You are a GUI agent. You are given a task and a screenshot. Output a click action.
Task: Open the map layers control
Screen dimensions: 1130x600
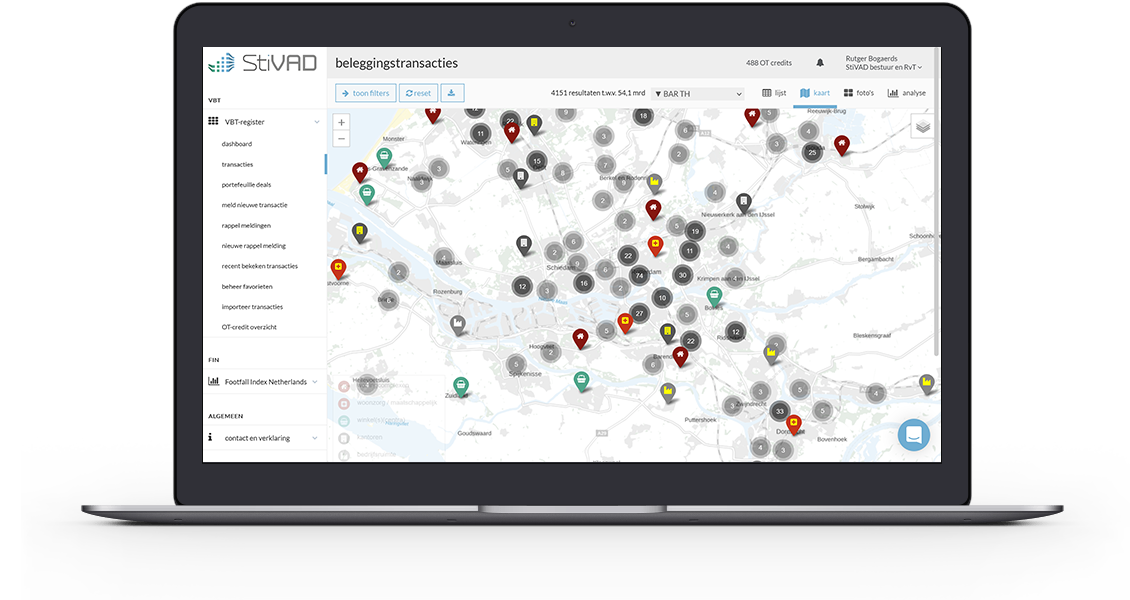pyautogui.click(x=922, y=127)
